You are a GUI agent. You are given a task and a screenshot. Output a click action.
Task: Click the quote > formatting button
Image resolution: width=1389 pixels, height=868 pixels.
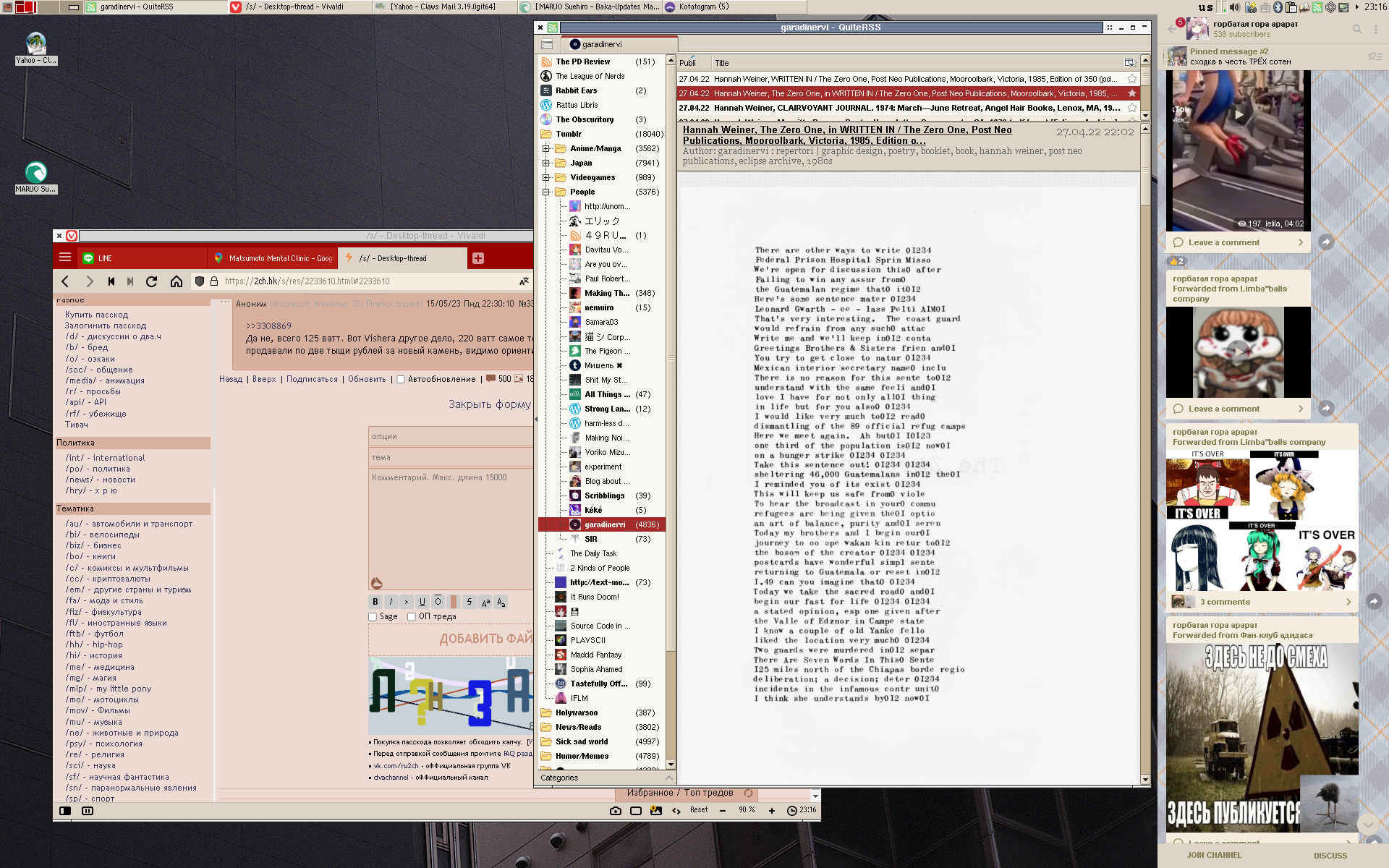(x=407, y=602)
